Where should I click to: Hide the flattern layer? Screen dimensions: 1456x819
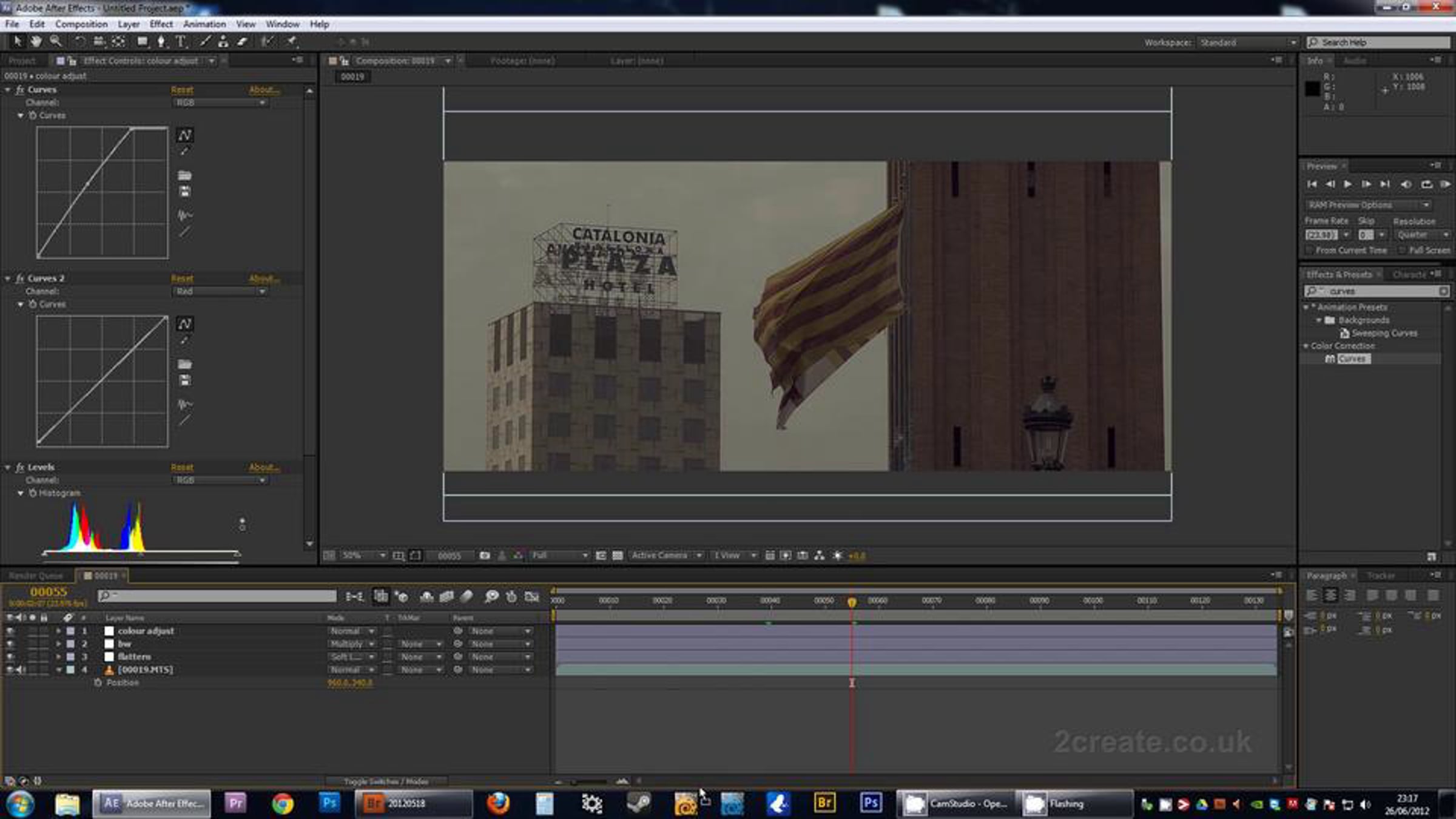pos(10,656)
